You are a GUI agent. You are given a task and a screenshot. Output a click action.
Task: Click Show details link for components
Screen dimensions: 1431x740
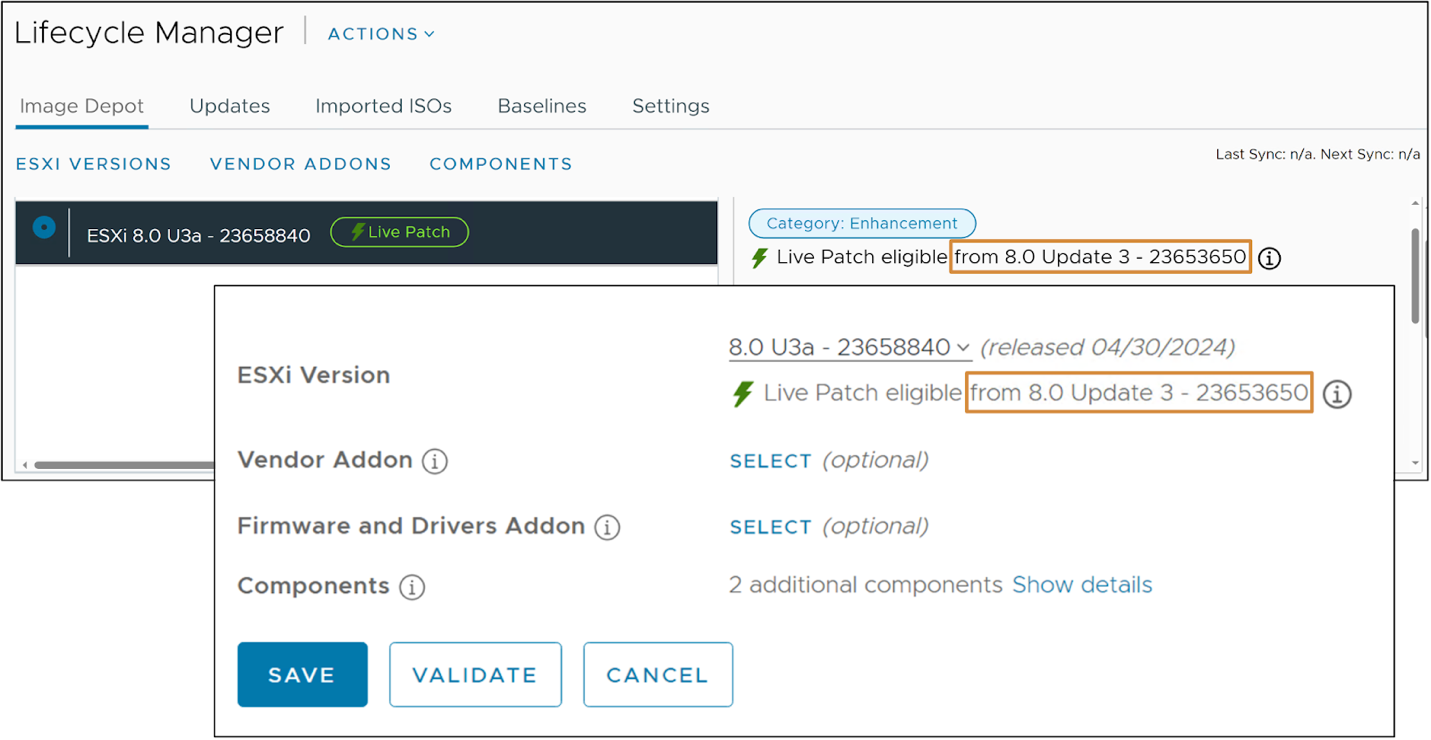tap(1082, 585)
